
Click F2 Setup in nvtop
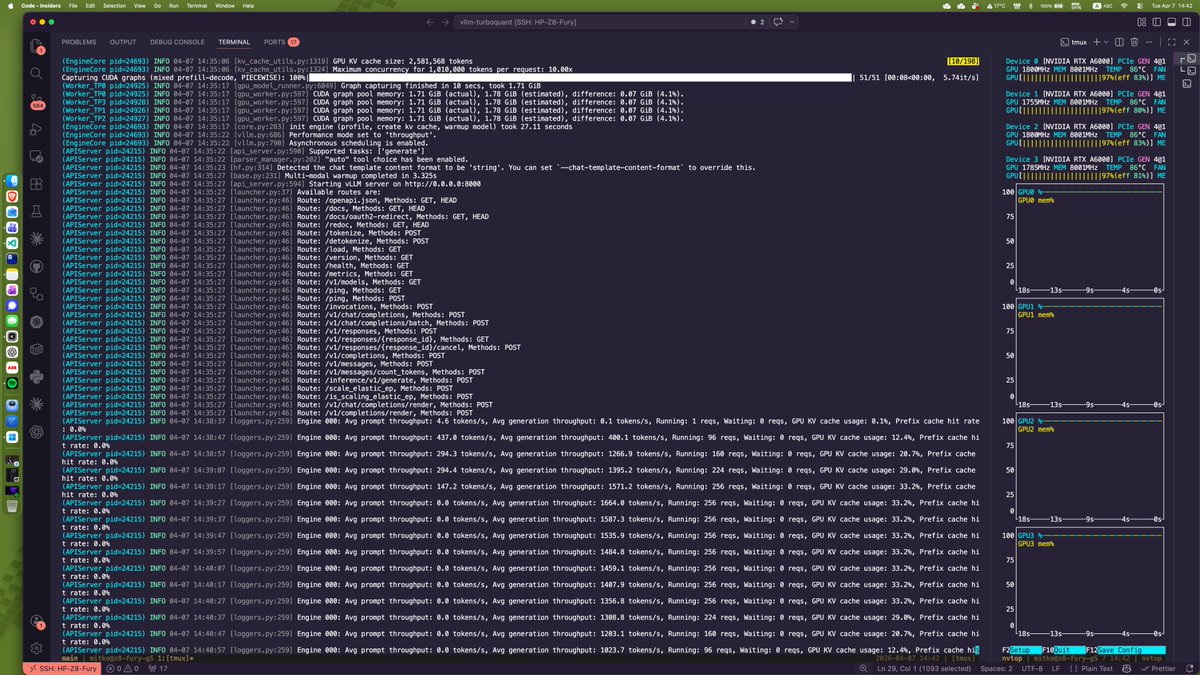pos(1020,650)
